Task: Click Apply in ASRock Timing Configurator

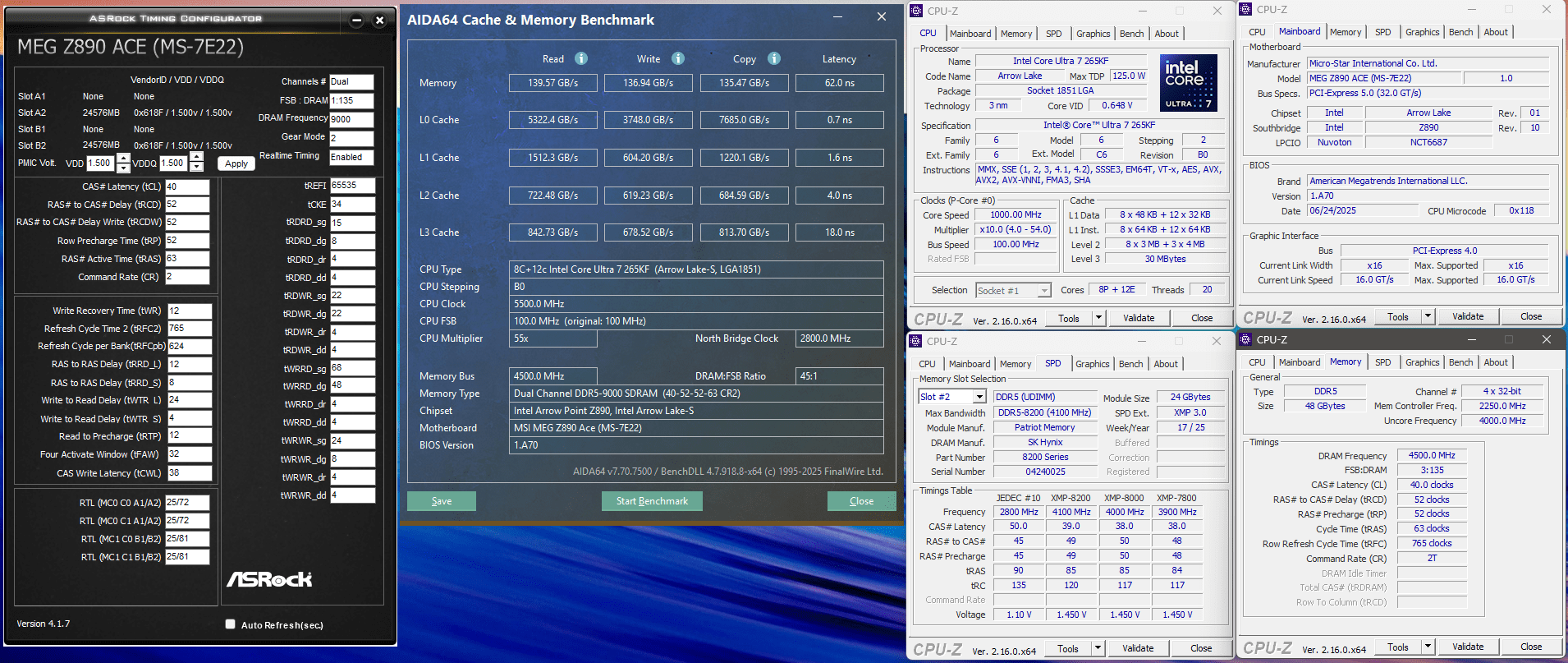Action: 236,163
